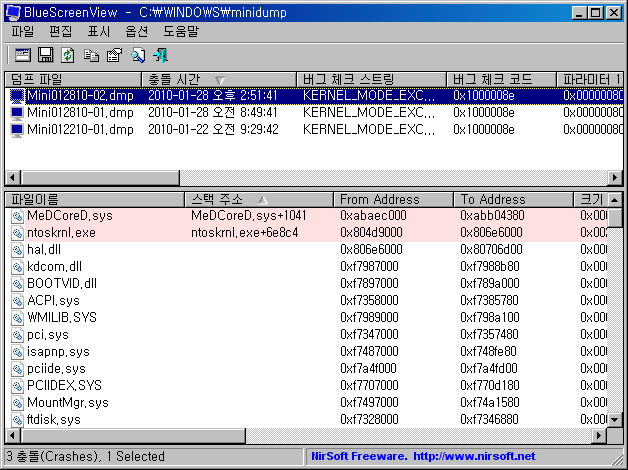Open the 편집 menu

(60, 31)
